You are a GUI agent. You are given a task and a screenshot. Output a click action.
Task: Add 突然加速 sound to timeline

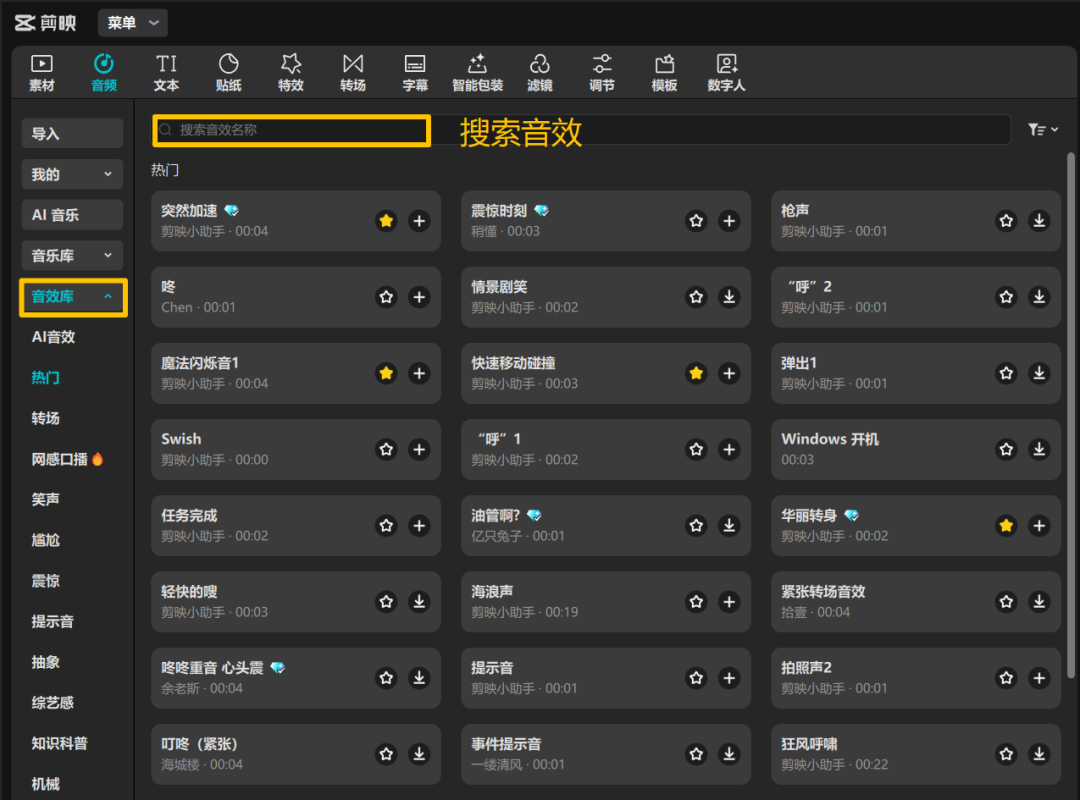point(419,221)
